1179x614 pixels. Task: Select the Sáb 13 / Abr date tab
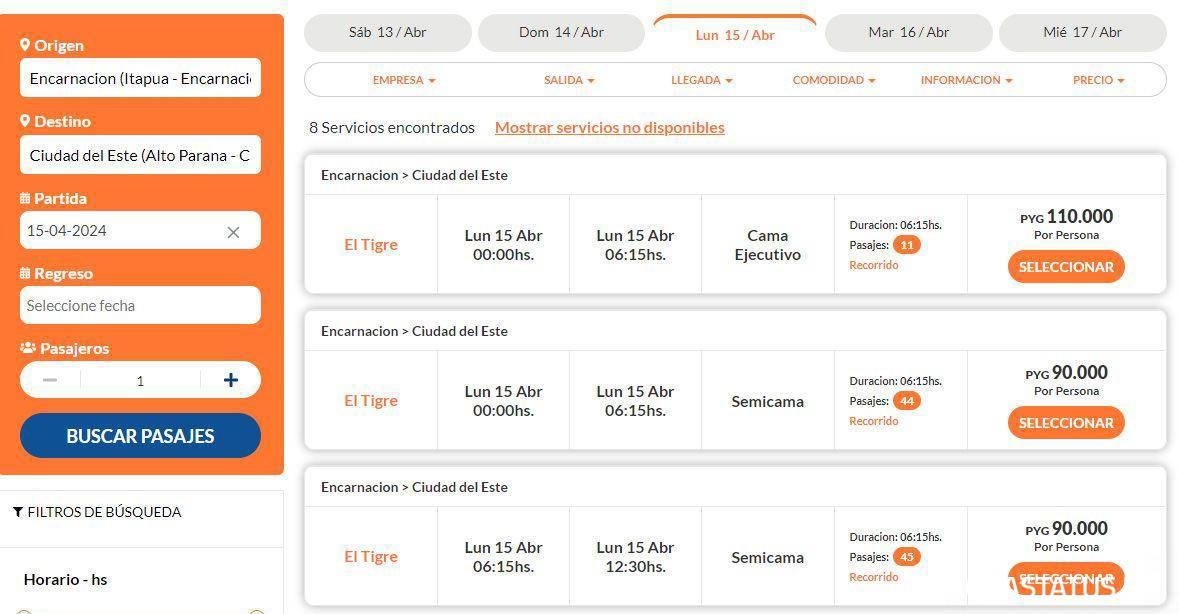387,32
